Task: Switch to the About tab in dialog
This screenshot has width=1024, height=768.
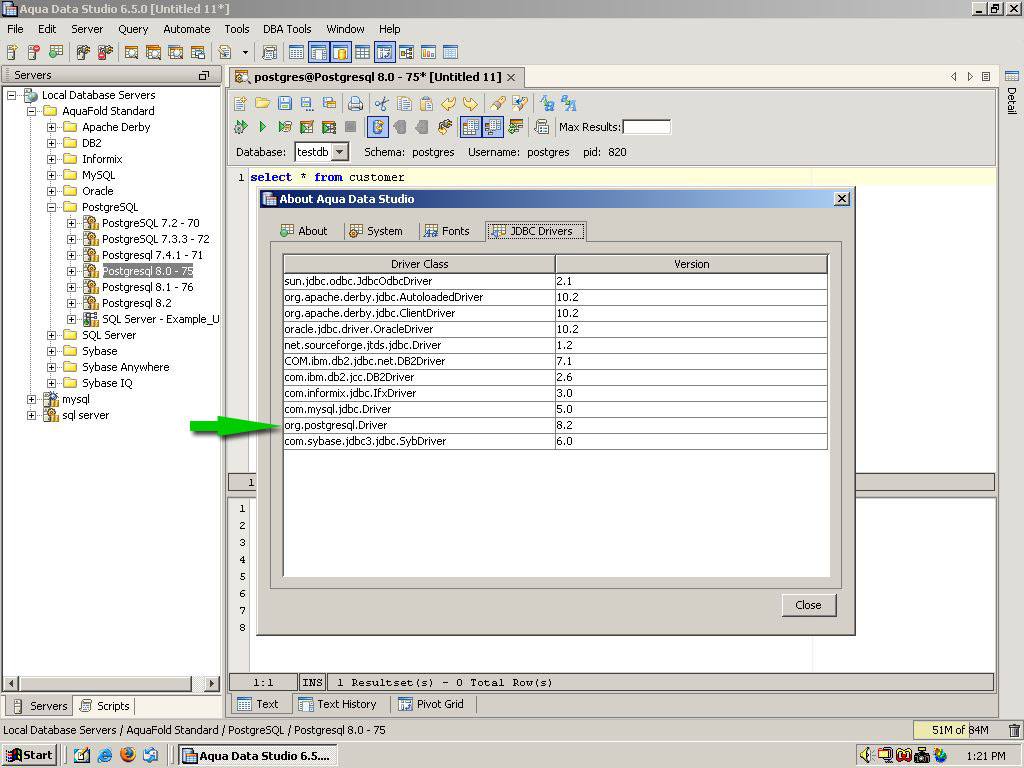Action: (304, 231)
